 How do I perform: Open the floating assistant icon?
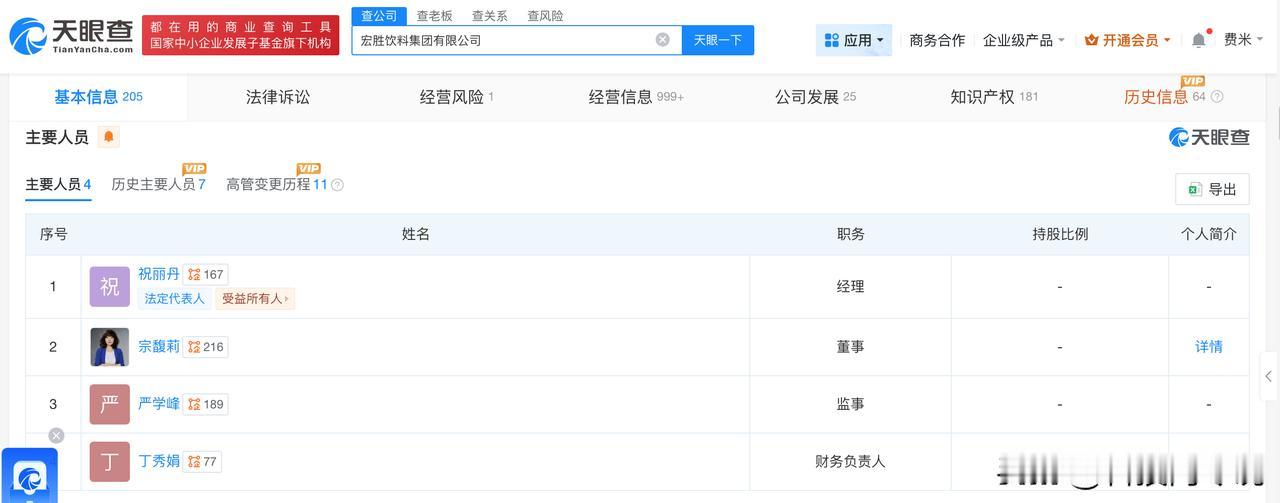[x=30, y=477]
